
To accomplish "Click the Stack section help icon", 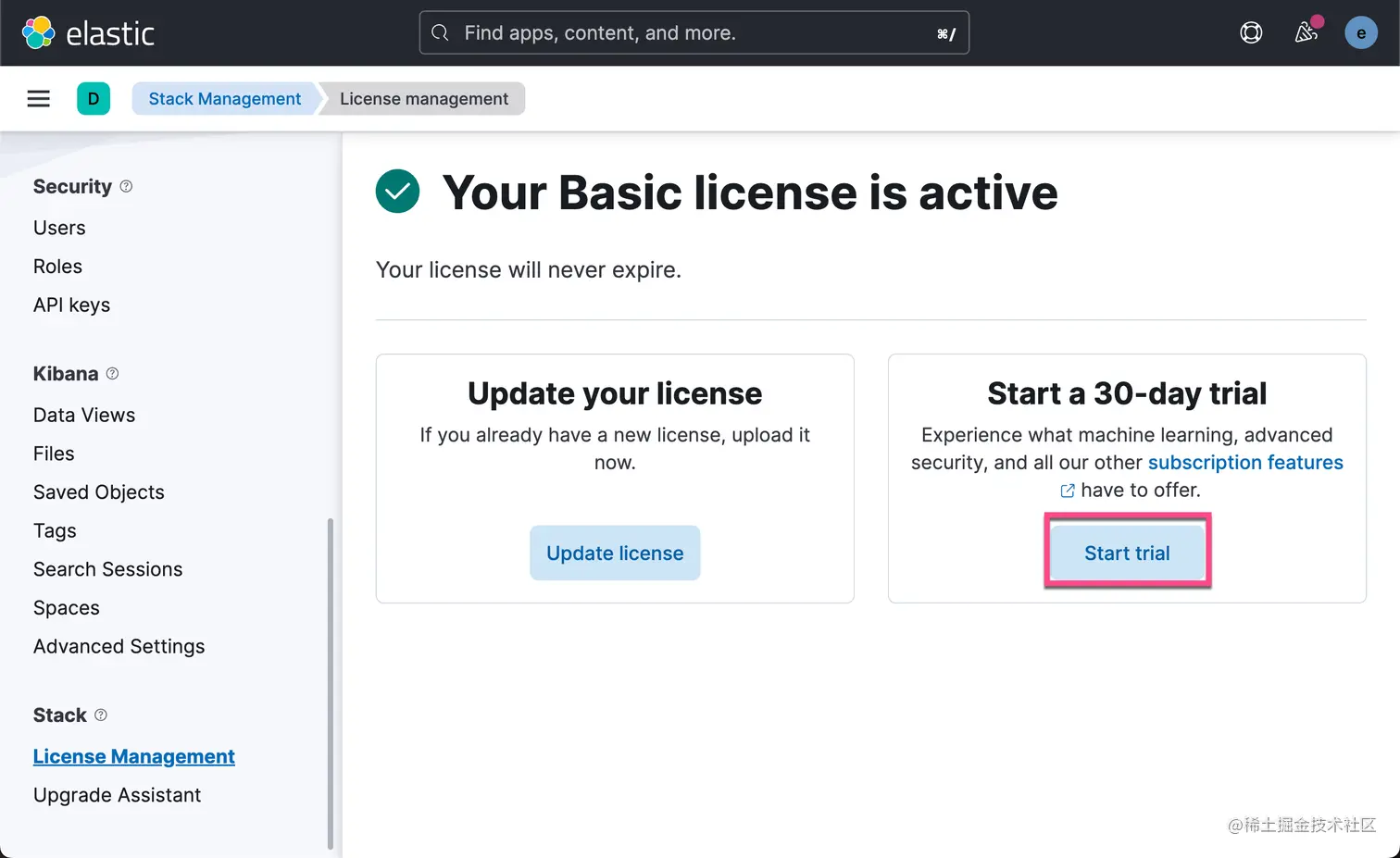I will coord(101,715).
